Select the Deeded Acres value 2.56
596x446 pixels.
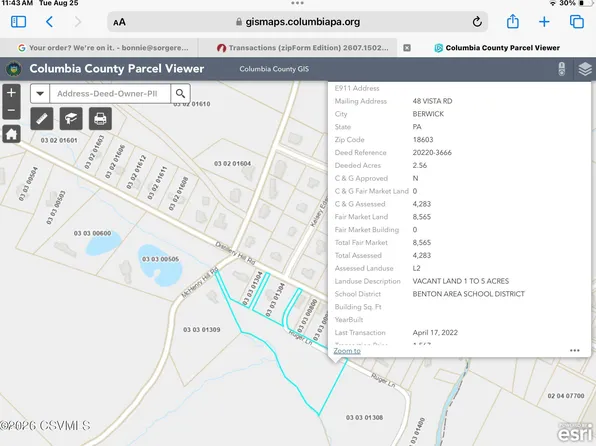tap(420, 165)
